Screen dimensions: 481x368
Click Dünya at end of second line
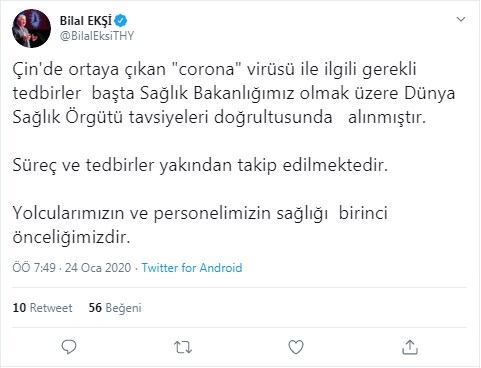coord(430,93)
